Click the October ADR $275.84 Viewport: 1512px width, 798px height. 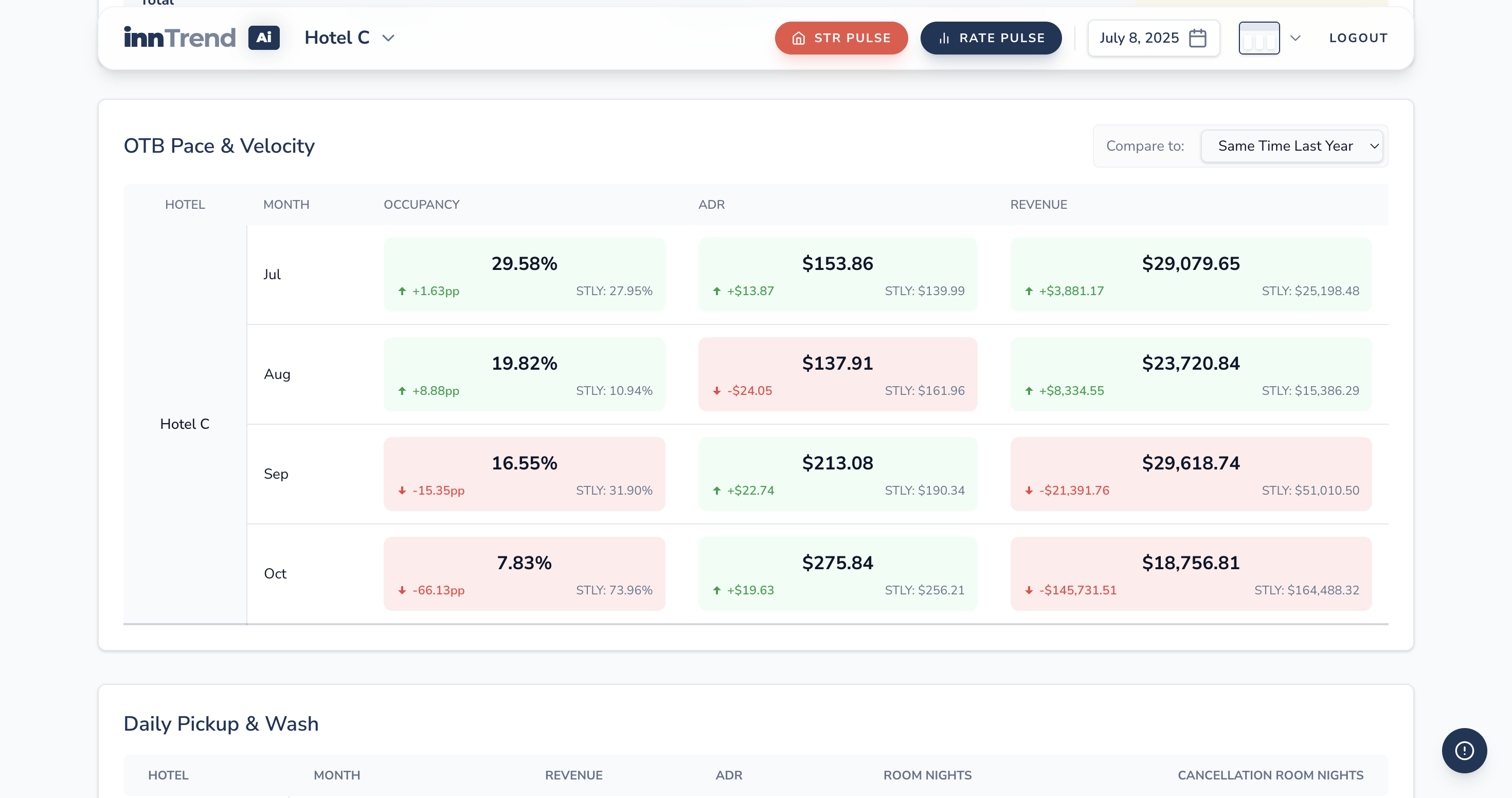point(838,563)
